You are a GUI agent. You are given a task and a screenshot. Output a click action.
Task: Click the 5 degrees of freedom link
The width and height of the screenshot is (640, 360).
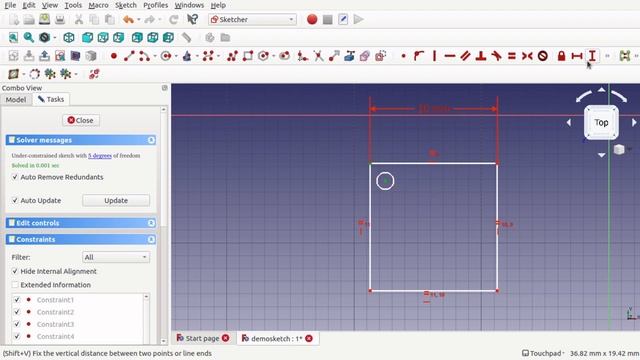coord(100,156)
